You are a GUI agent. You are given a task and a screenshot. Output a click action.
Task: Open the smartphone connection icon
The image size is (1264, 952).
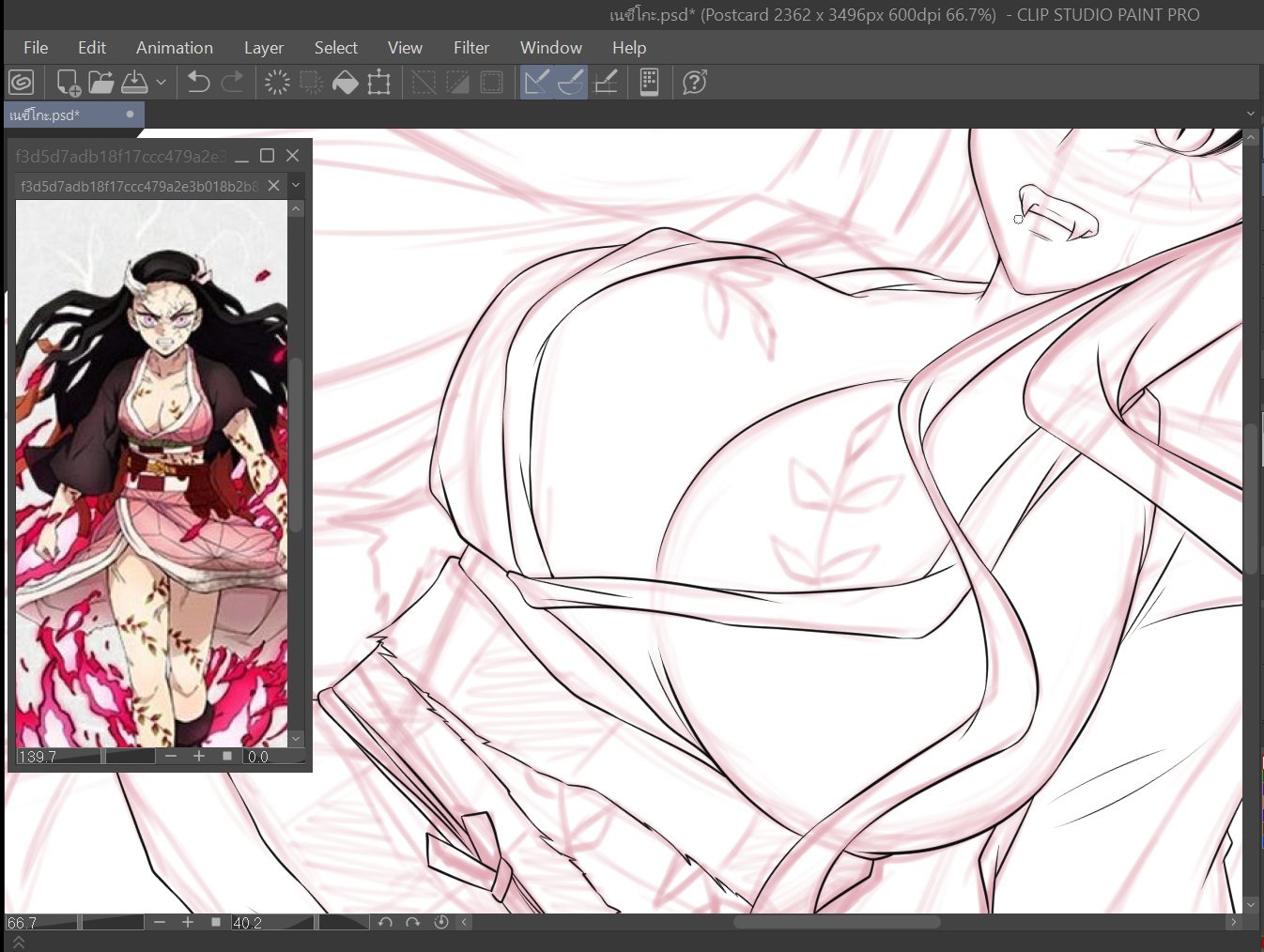click(x=649, y=83)
